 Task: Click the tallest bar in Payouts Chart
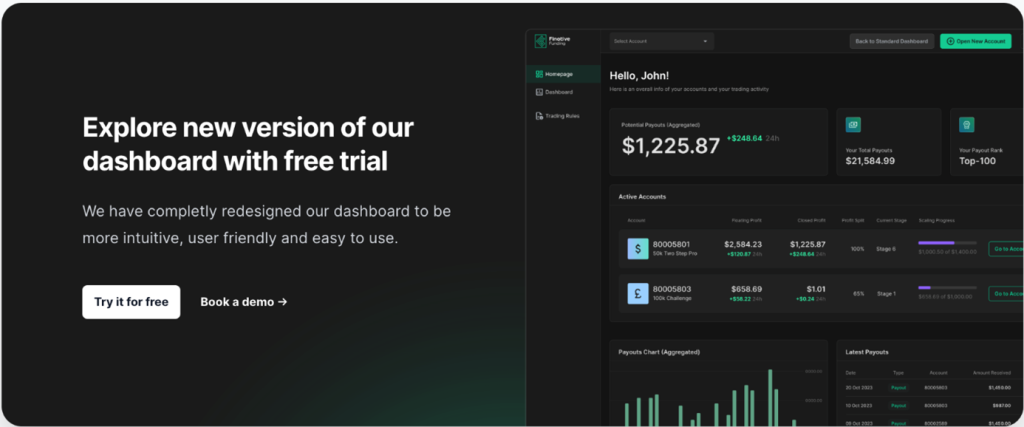[770, 398]
